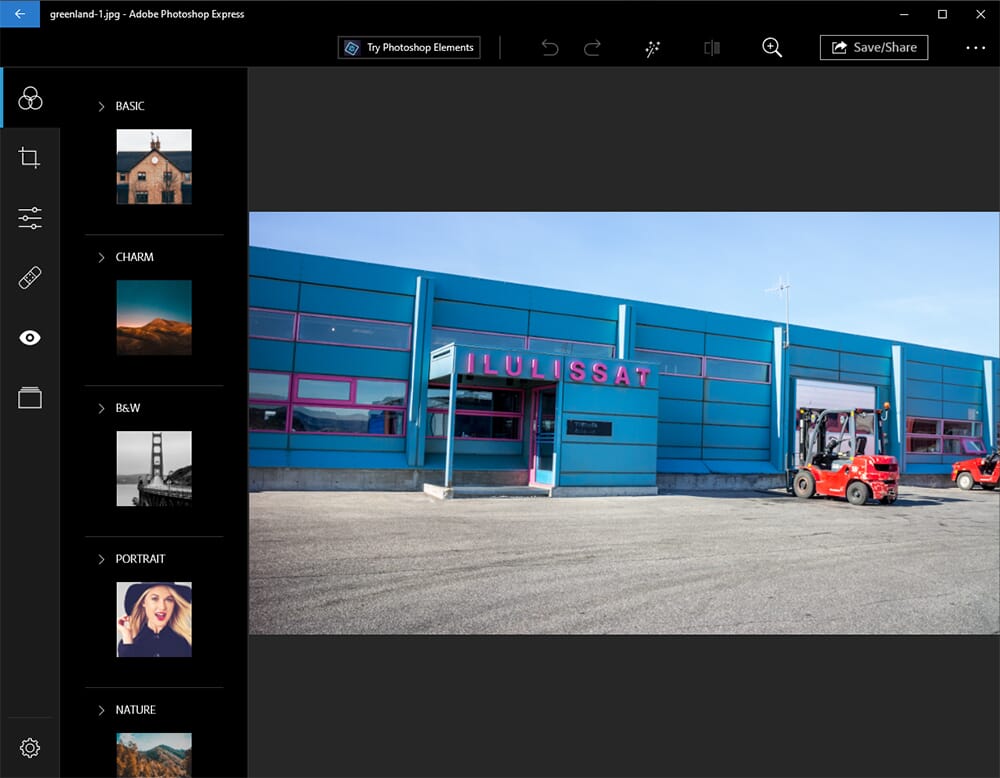Select the Spot Heal bandage tool
The image size is (1000, 778).
30,278
